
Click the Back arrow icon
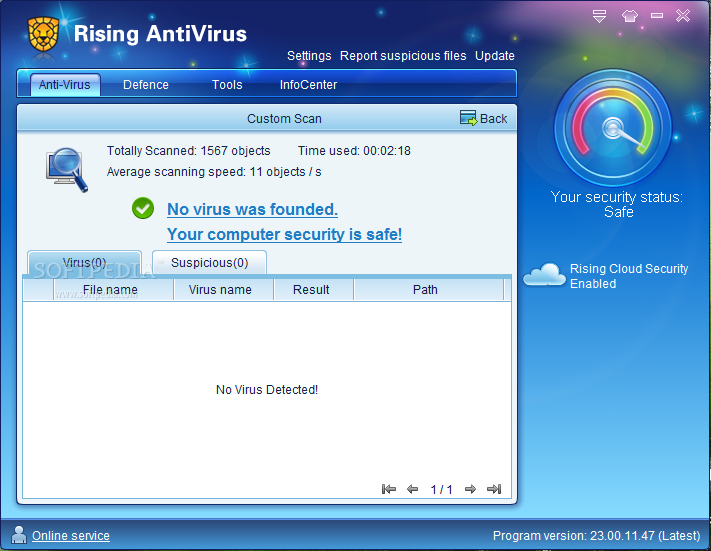pyautogui.click(x=468, y=118)
